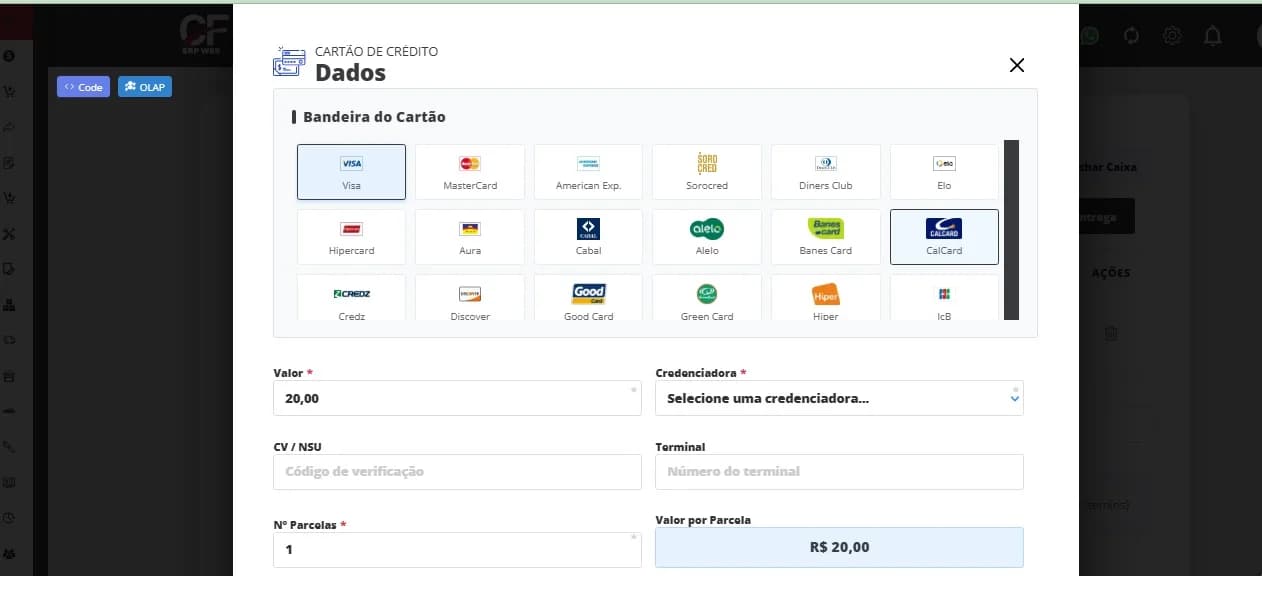Select the Elo card brand
This screenshot has width=1262, height=591.
tap(944, 172)
